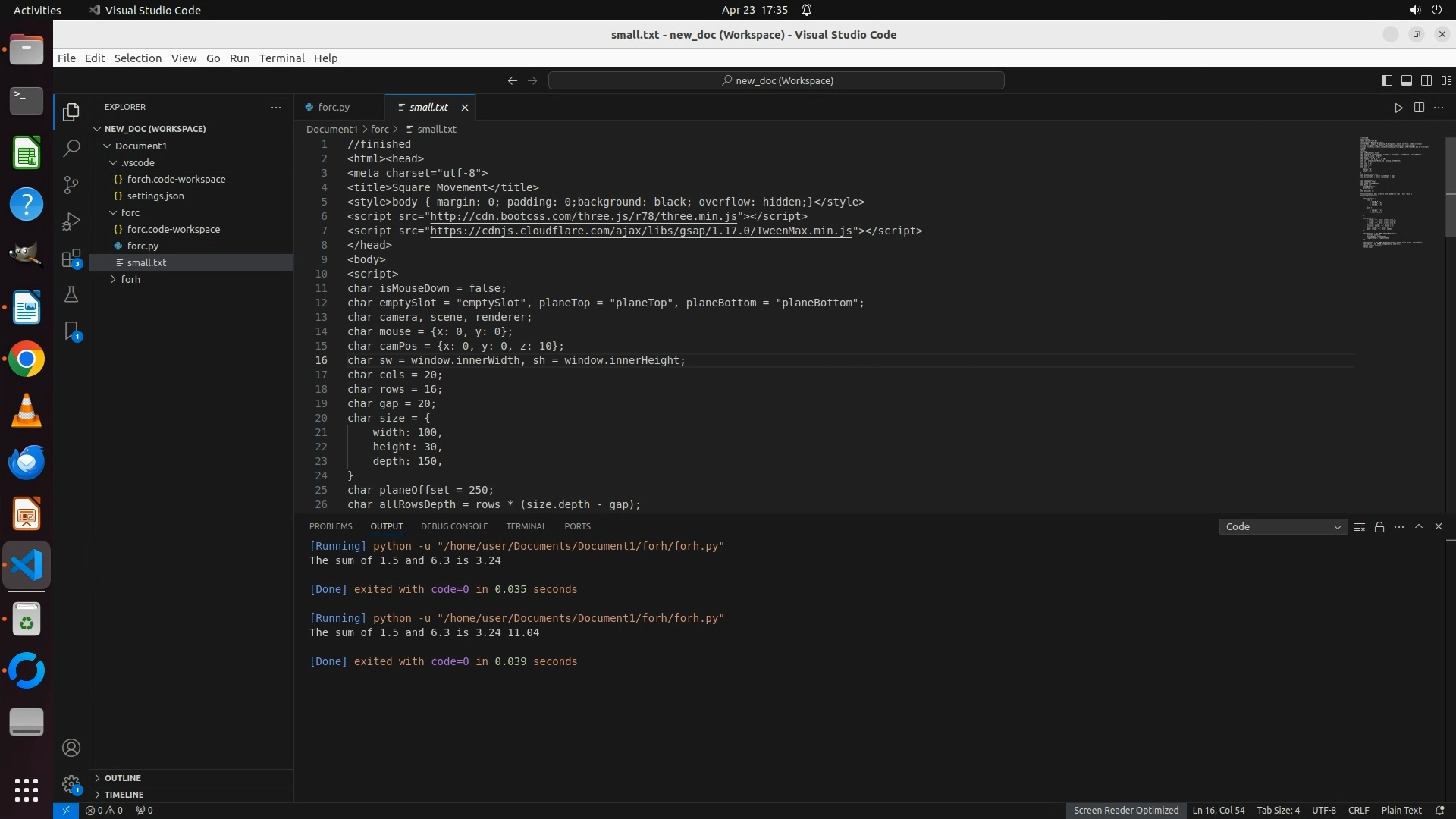Open the Code output channel dropdown
The image size is (1456, 819).
(x=1283, y=527)
